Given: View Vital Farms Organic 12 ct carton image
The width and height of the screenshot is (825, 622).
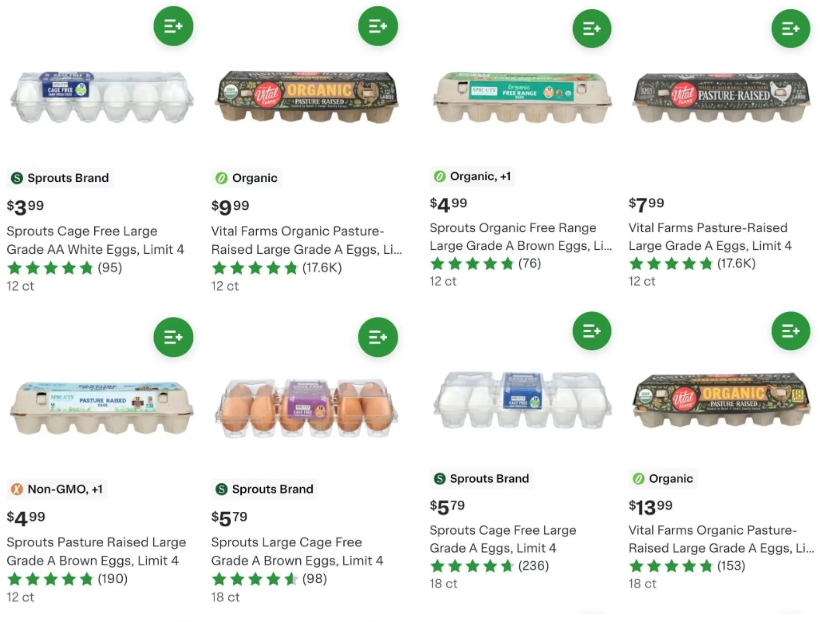Looking at the screenshot, I should pos(306,97).
